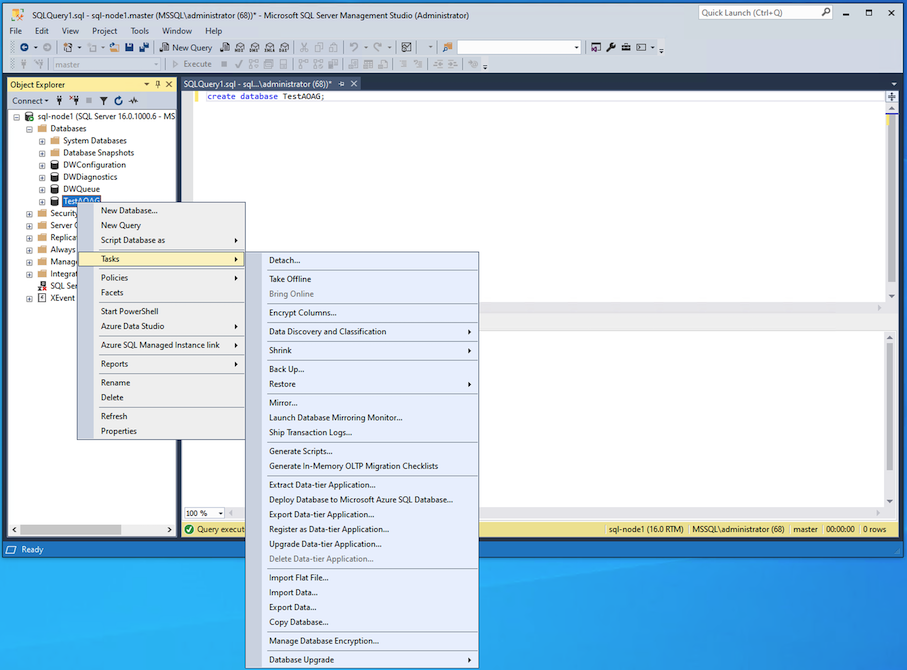Viewport: 907px width, 670px height.
Task: Click the Database Engine Query icon
Action: [x=225, y=47]
